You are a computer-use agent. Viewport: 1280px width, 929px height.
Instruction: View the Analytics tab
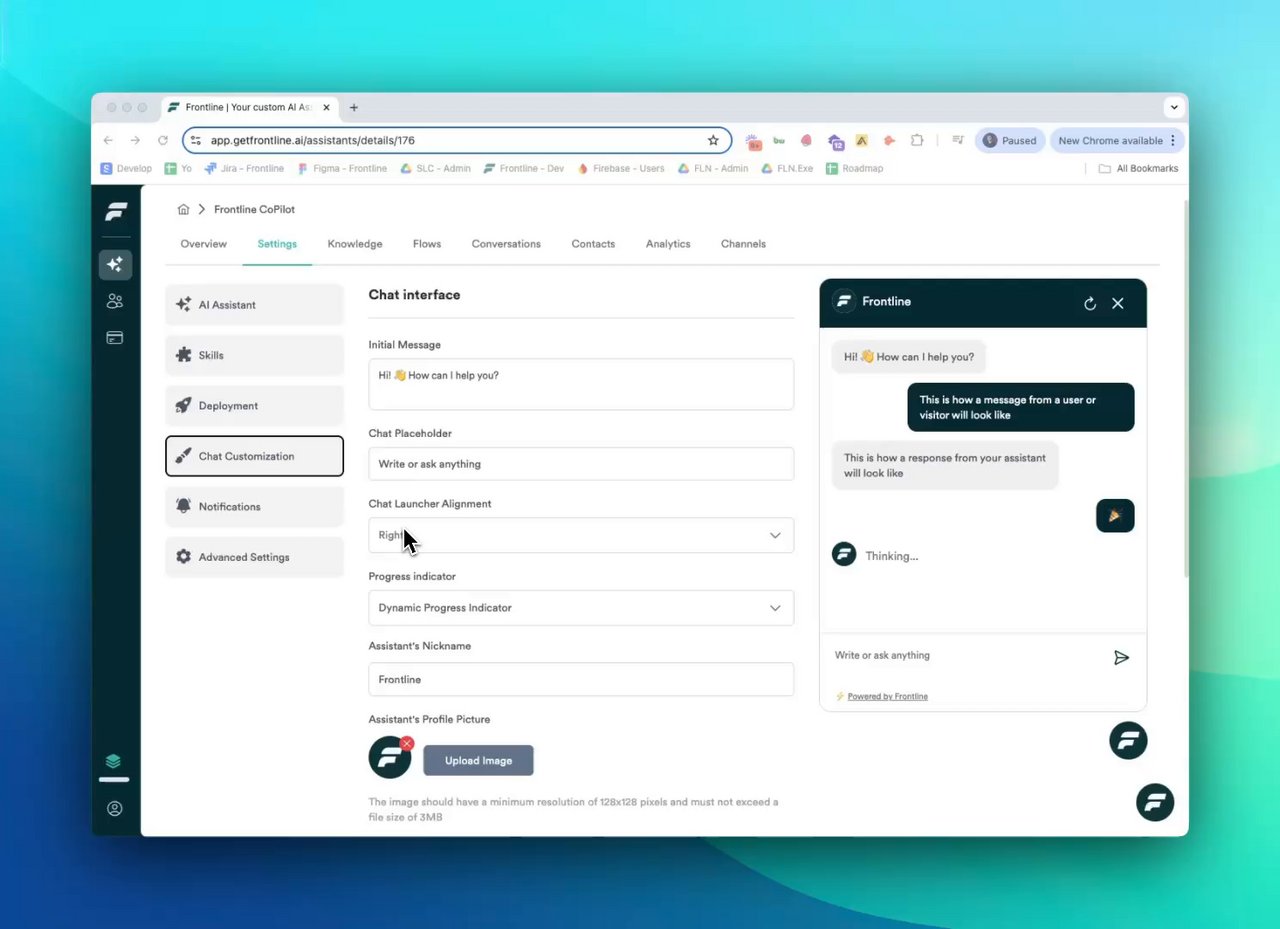pyautogui.click(x=668, y=244)
